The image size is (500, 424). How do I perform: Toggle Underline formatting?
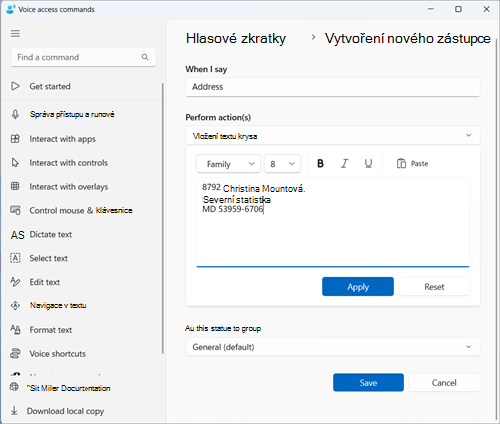[x=368, y=163]
